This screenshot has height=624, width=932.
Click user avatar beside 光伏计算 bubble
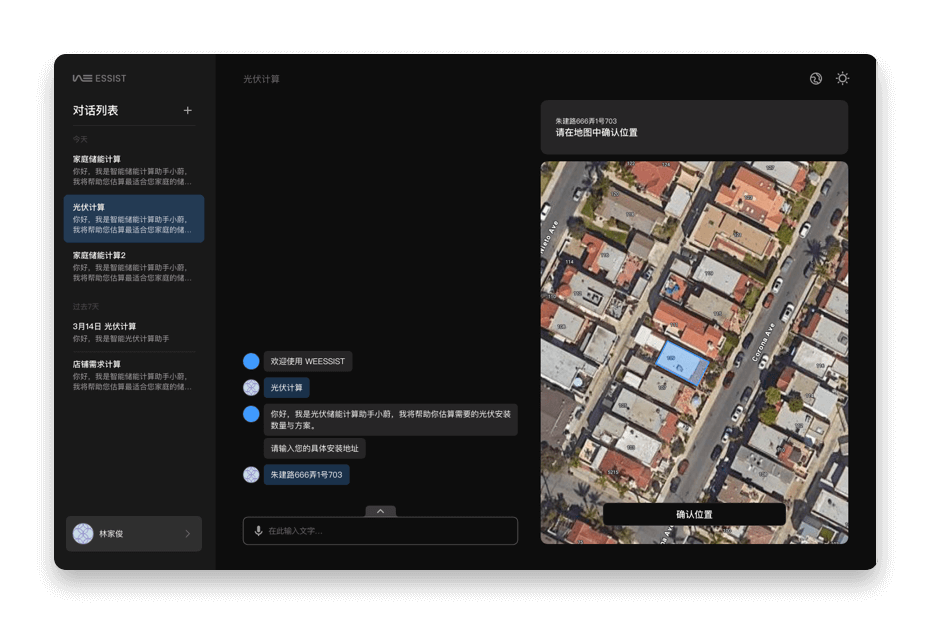point(251,387)
